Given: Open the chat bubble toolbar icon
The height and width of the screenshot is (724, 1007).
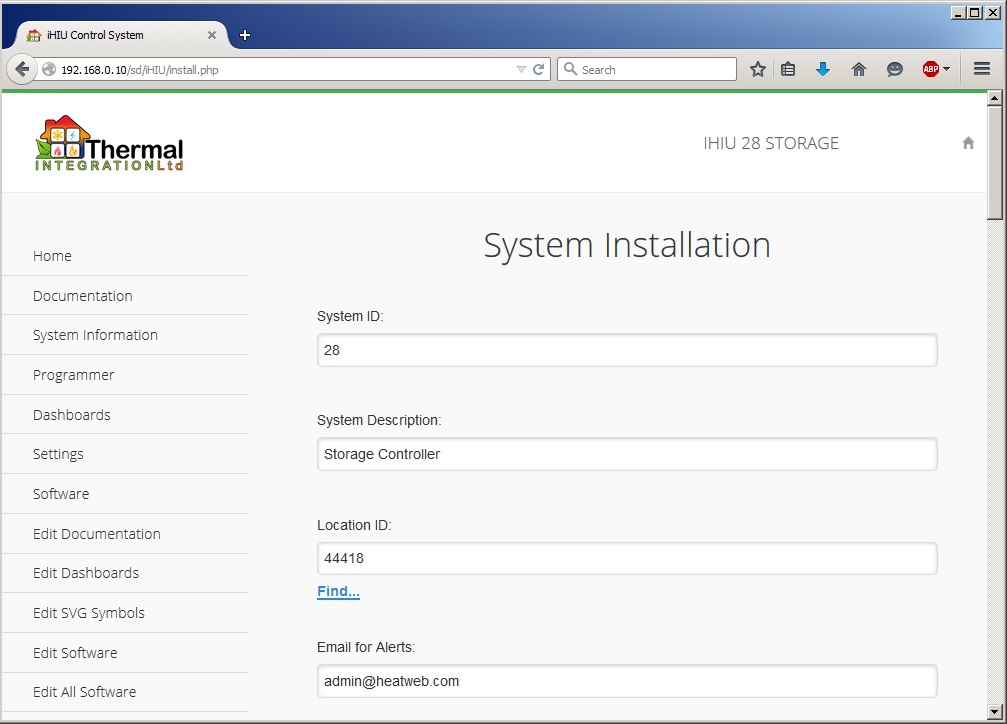Looking at the screenshot, I should (895, 69).
